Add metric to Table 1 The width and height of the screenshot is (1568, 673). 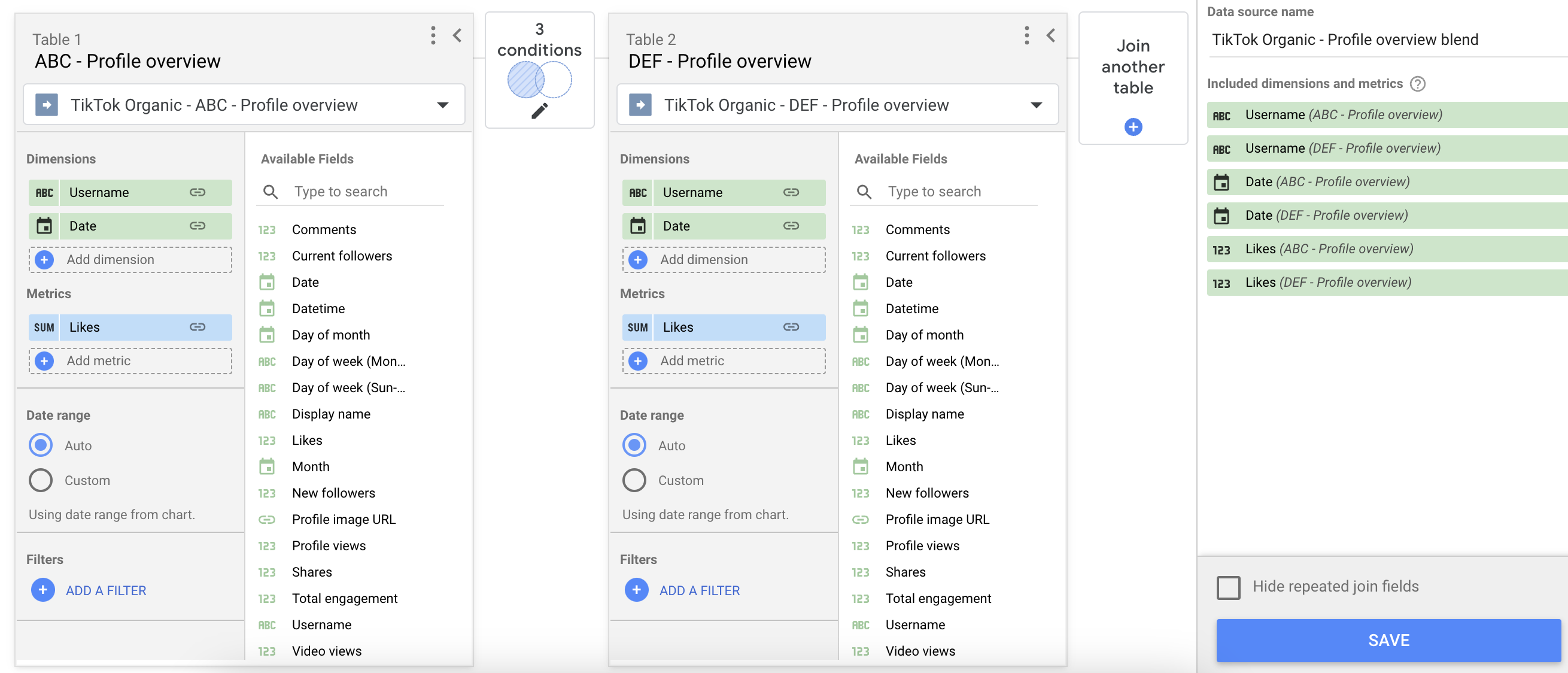tap(130, 360)
